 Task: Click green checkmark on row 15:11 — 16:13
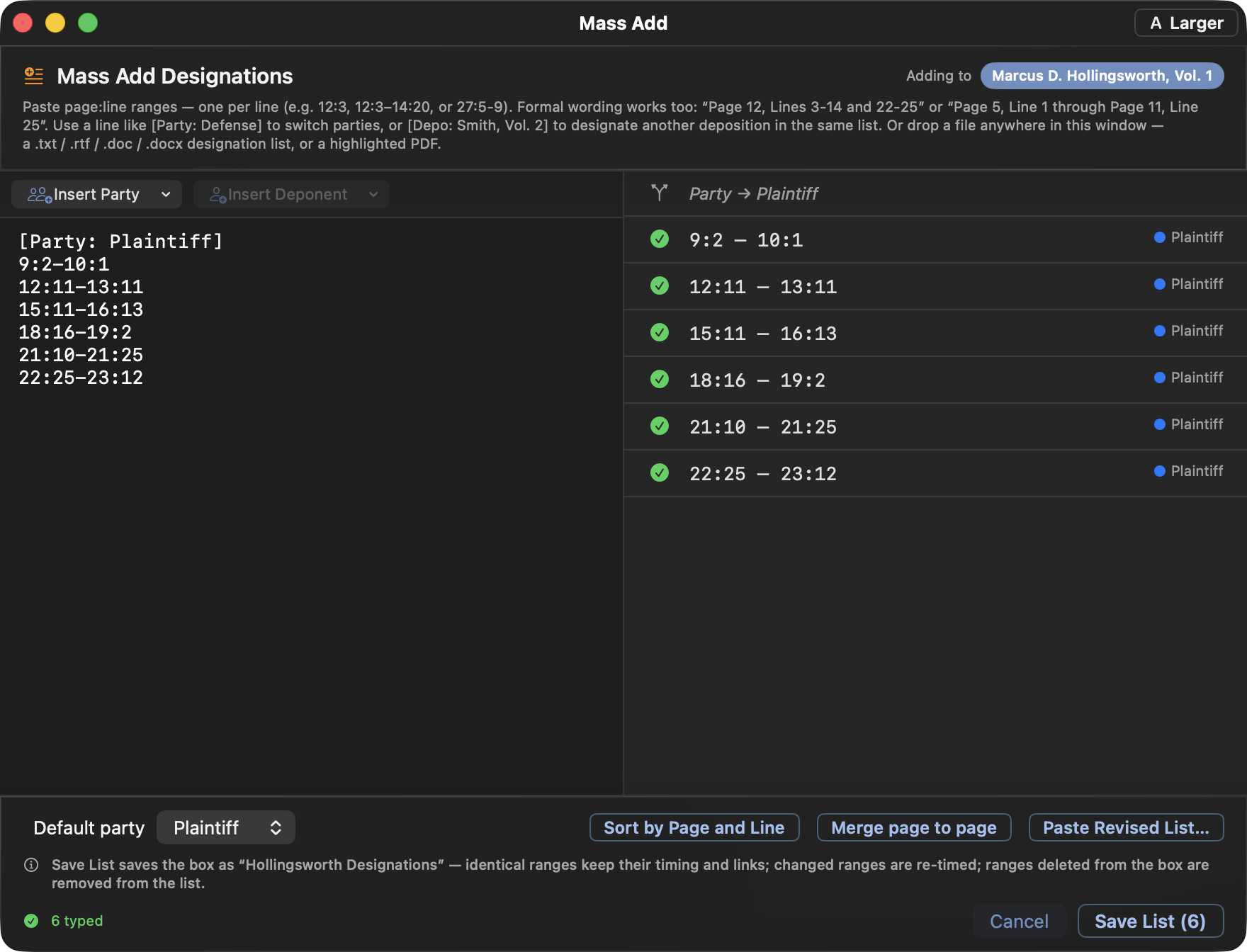click(x=660, y=332)
